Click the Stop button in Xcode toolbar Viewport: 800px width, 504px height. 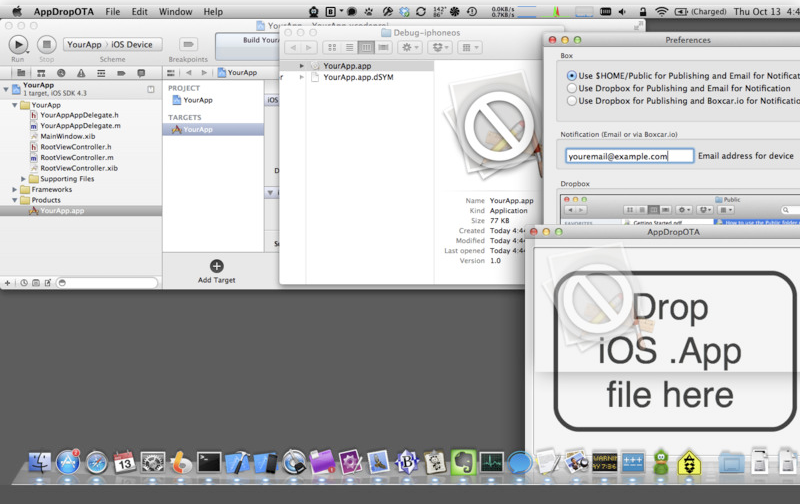tap(46, 45)
